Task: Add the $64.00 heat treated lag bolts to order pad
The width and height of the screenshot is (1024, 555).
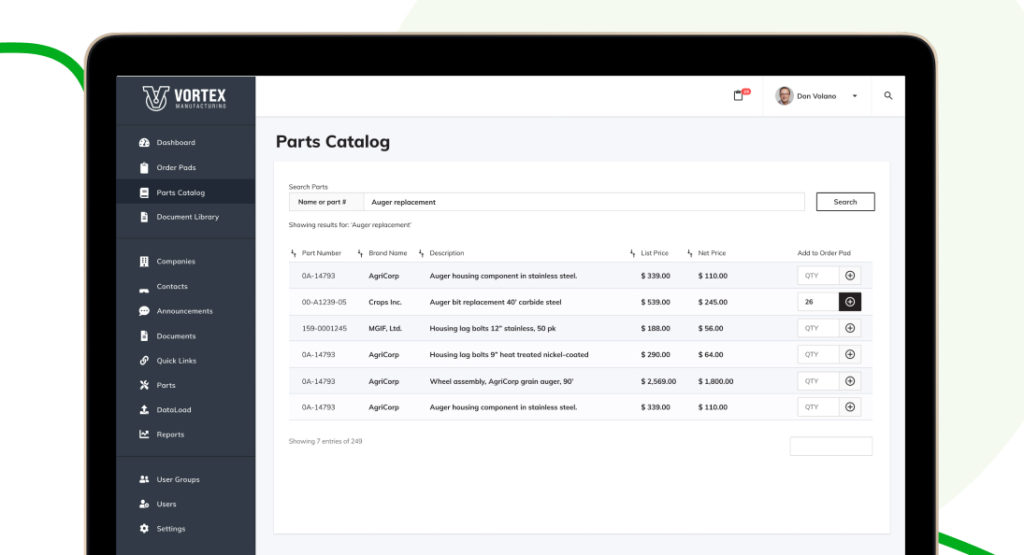Action: pyautogui.click(x=850, y=354)
